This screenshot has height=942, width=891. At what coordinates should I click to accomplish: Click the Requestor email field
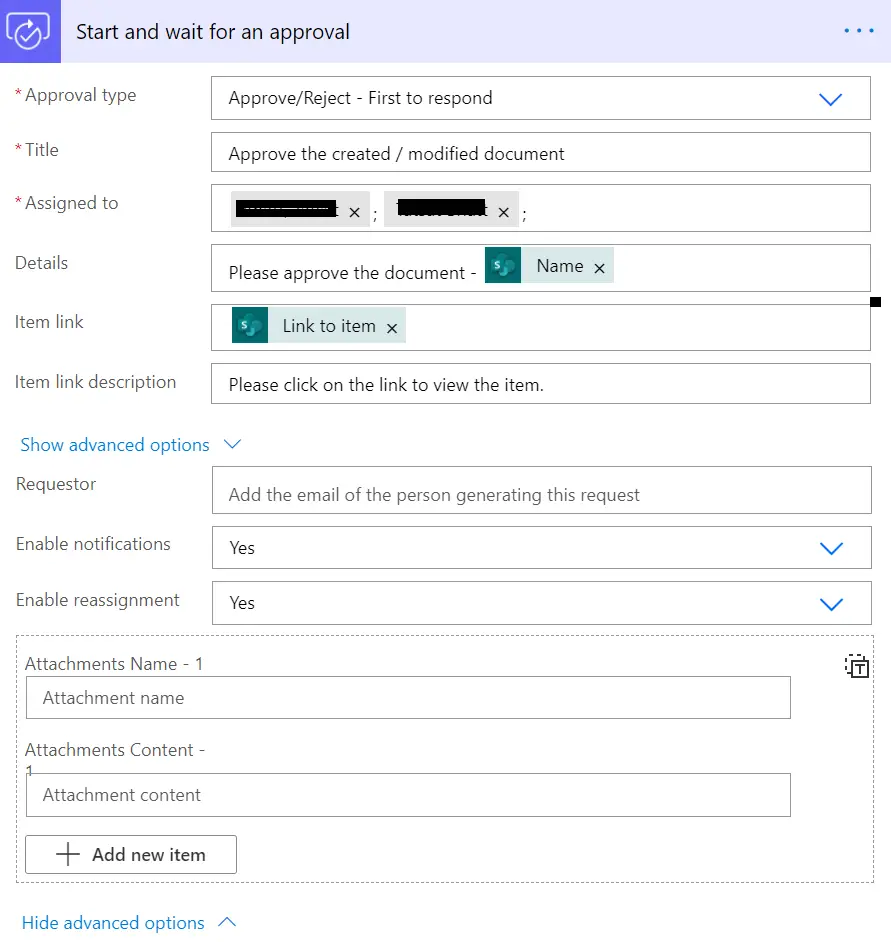[540, 494]
